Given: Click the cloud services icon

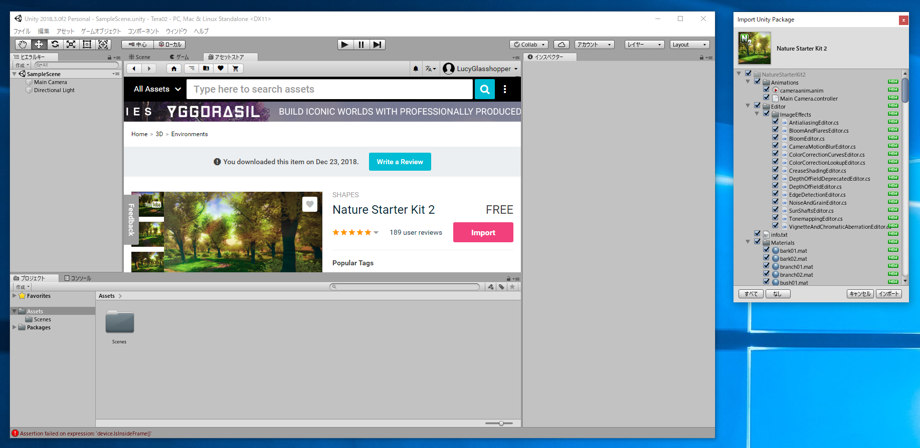Looking at the screenshot, I should tap(562, 45).
